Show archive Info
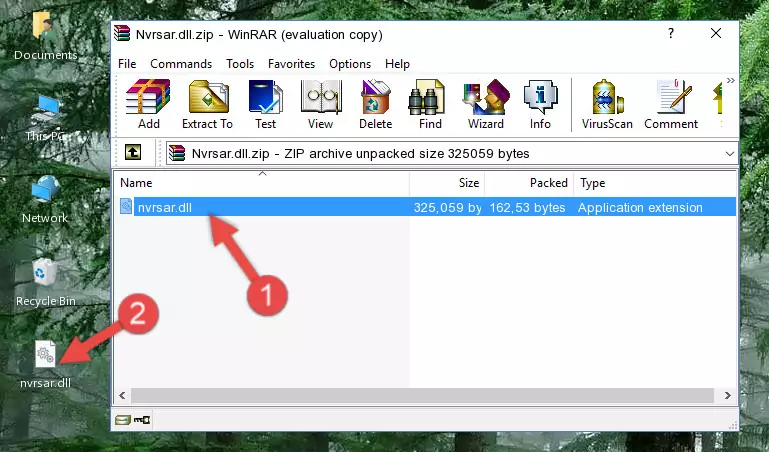Screen dimensions: 769x452 [540, 104]
